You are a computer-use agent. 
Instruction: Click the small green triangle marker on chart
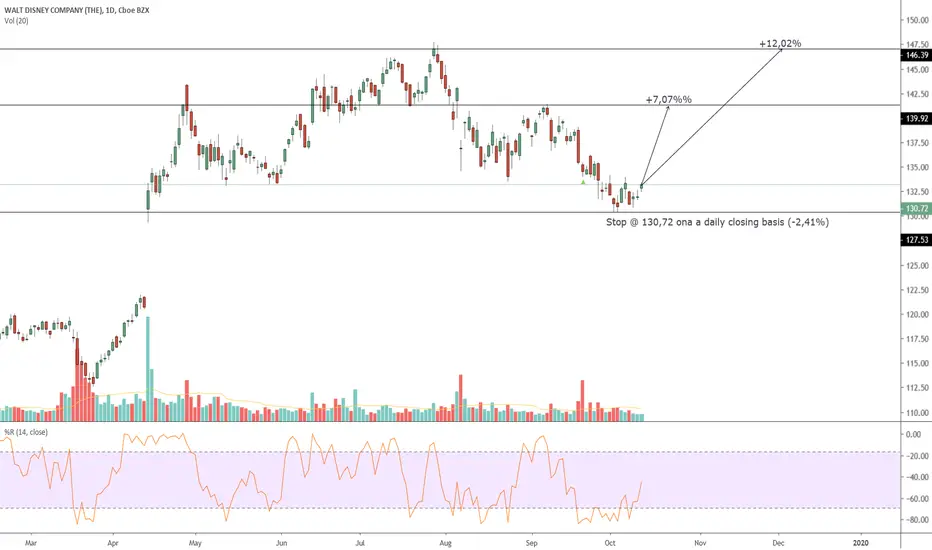click(x=583, y=181)
